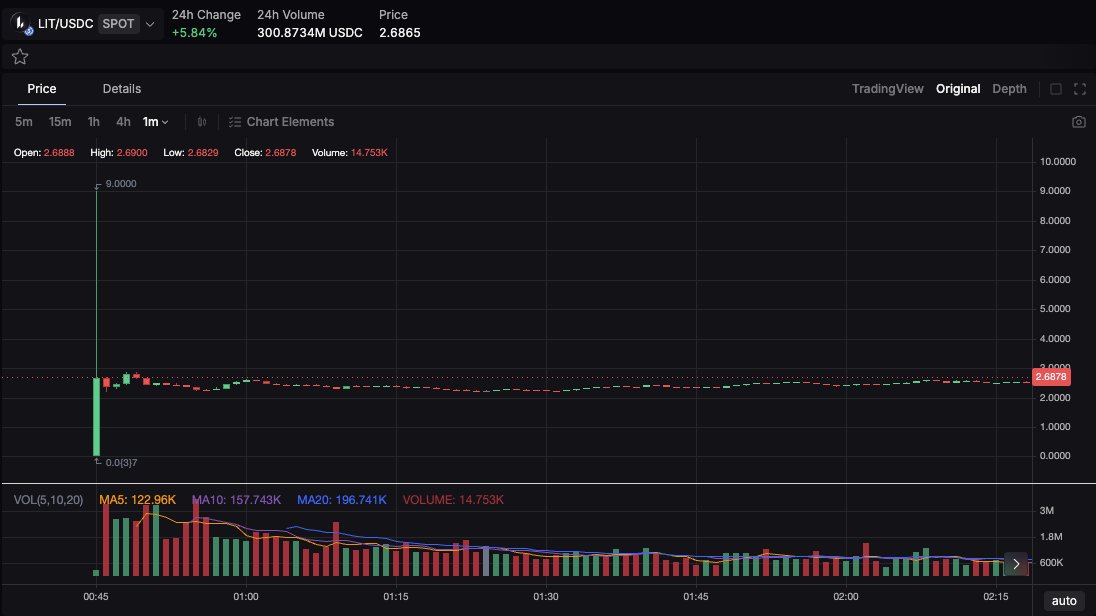Click the Open: 2.6888 readout

click(x=44, y=152)
